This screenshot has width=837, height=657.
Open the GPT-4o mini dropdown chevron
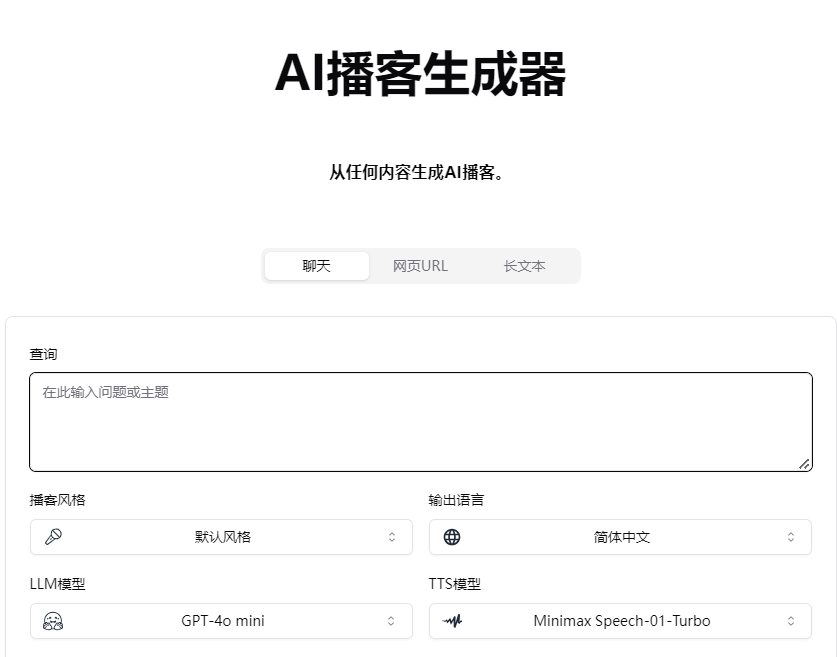[392, 621]
